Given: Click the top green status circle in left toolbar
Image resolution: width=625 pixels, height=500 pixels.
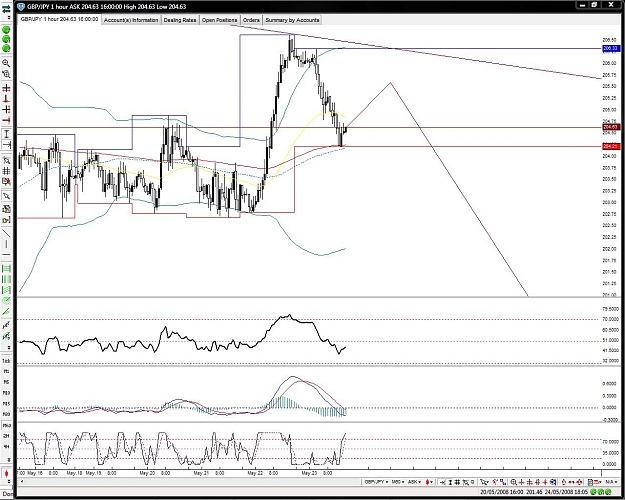Looking at the screenshot, I should (x=6, y=30).
